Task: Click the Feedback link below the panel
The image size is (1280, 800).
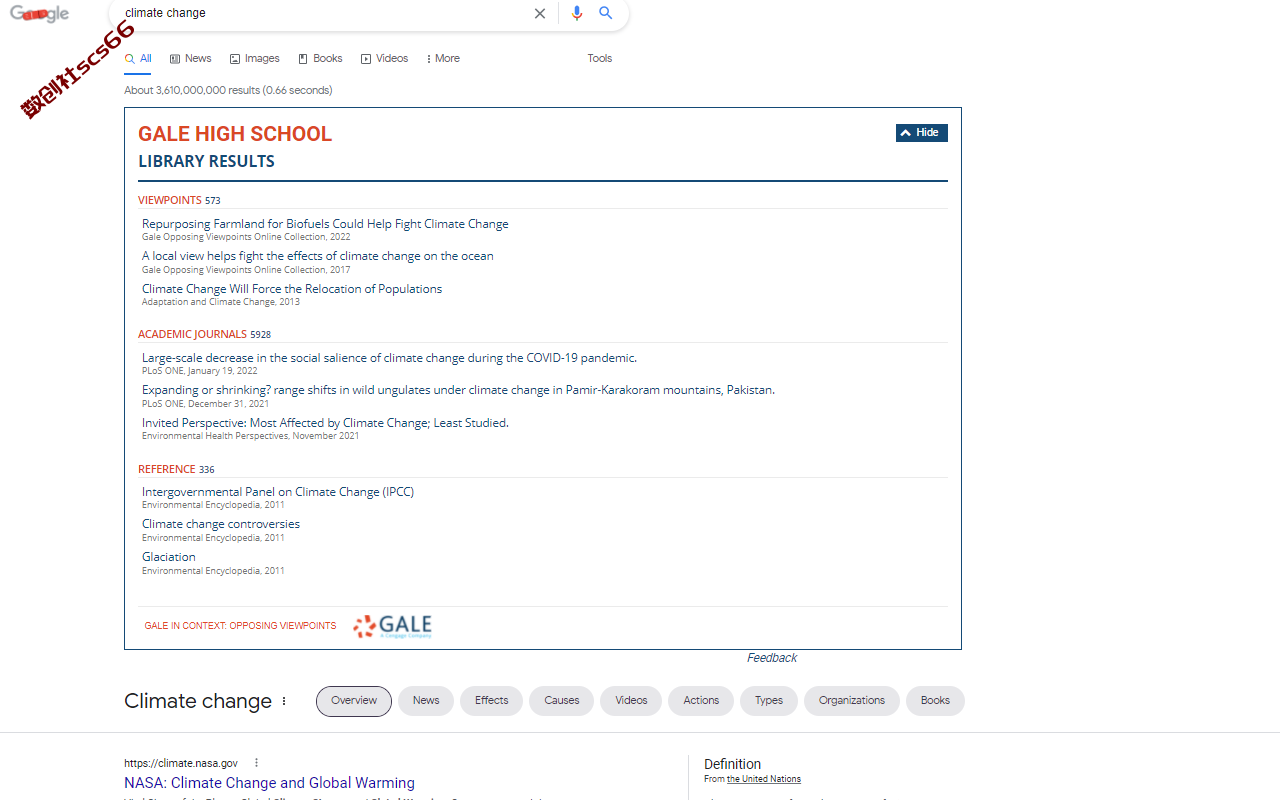Action: click(772, 658)
